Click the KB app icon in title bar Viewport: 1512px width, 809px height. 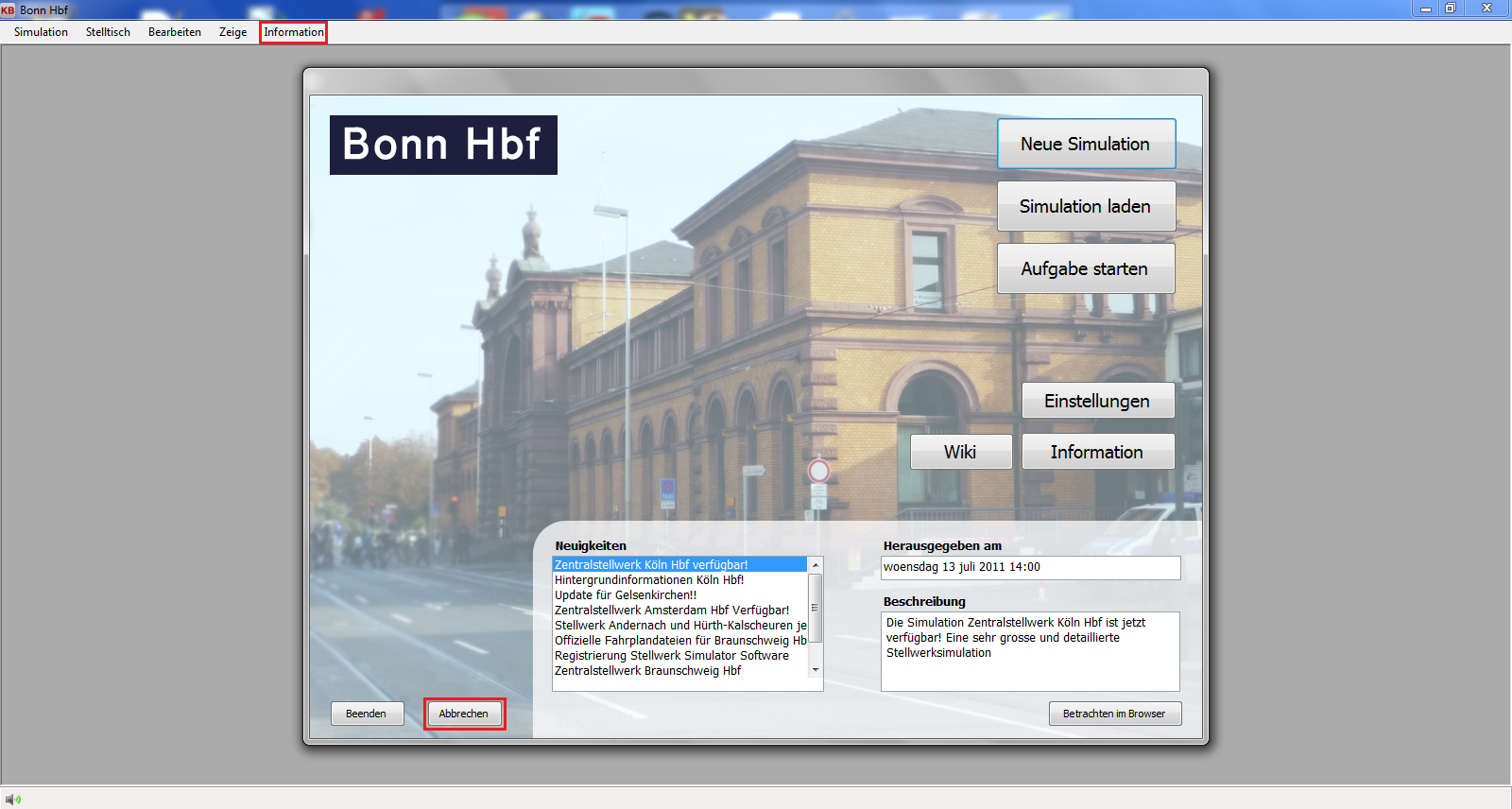coord(9,10)
